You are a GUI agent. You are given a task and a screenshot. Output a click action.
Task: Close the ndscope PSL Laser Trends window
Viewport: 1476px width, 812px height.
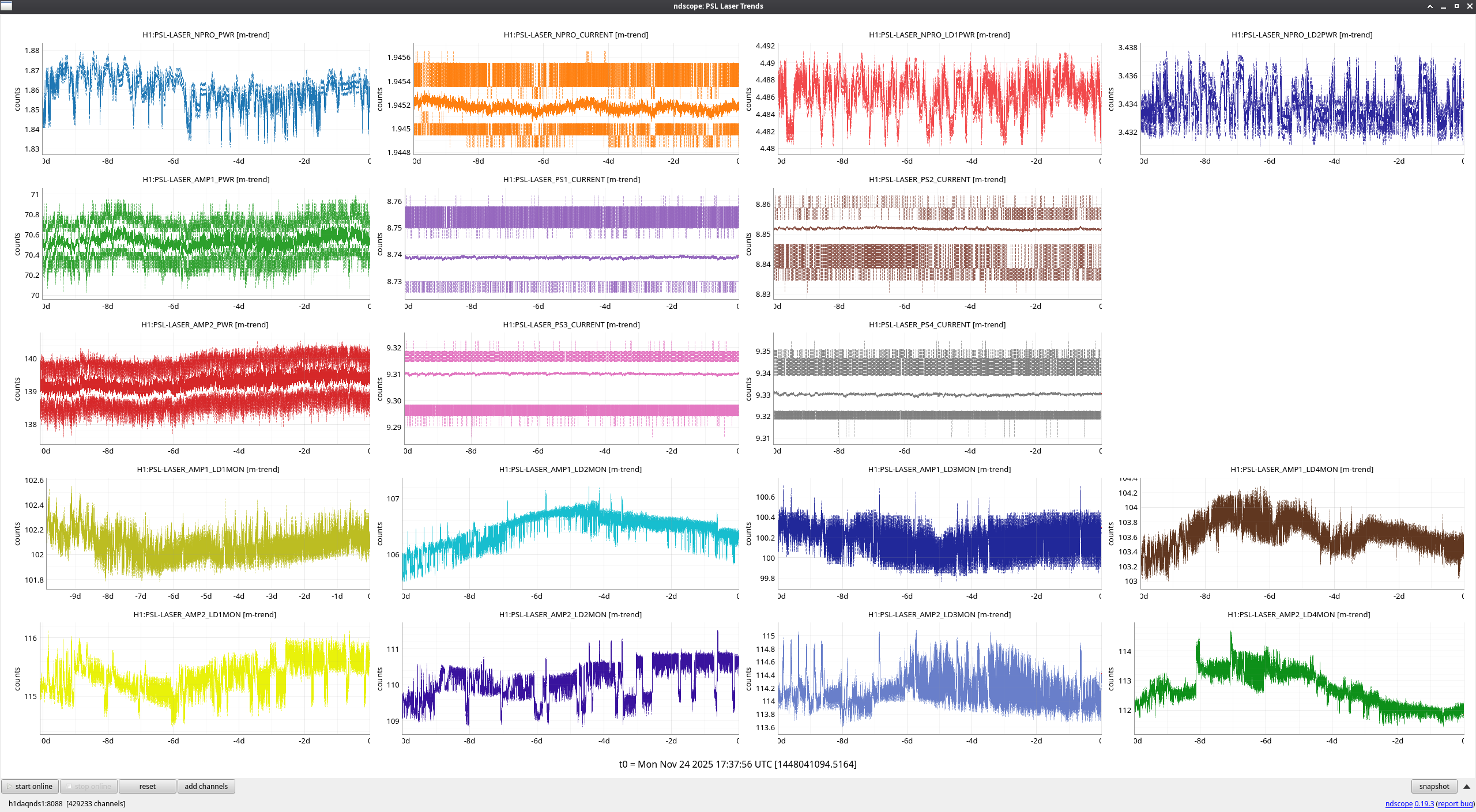(x=1469, y=6)
